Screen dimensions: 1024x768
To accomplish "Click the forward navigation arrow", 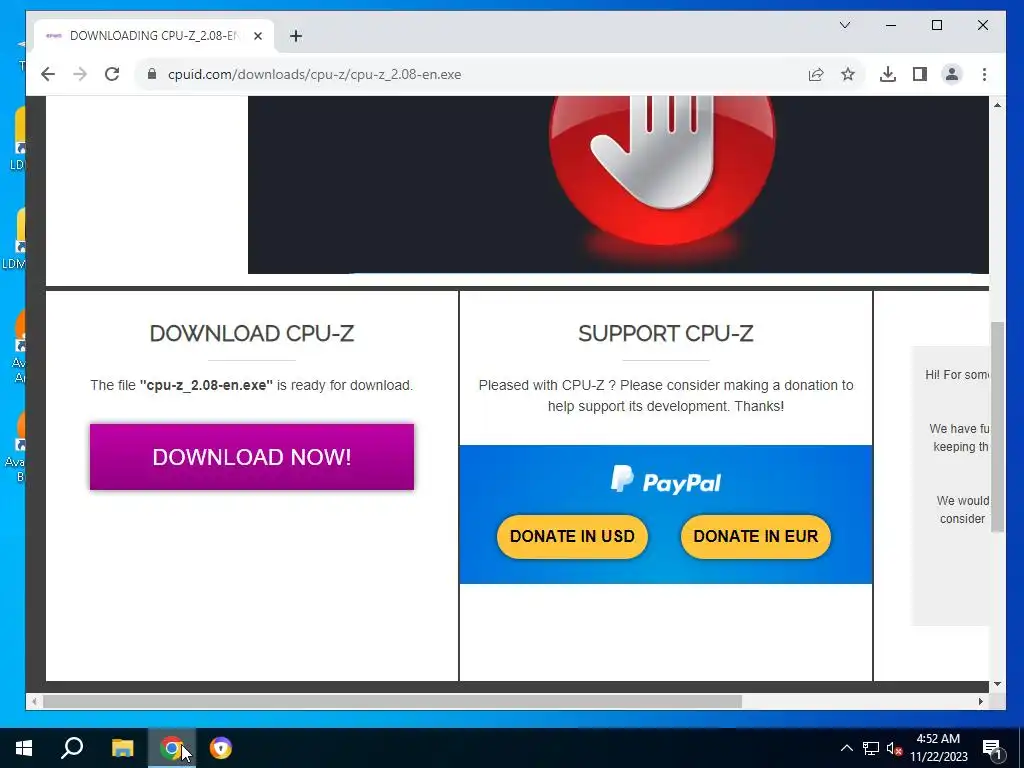I will point(80,74).
